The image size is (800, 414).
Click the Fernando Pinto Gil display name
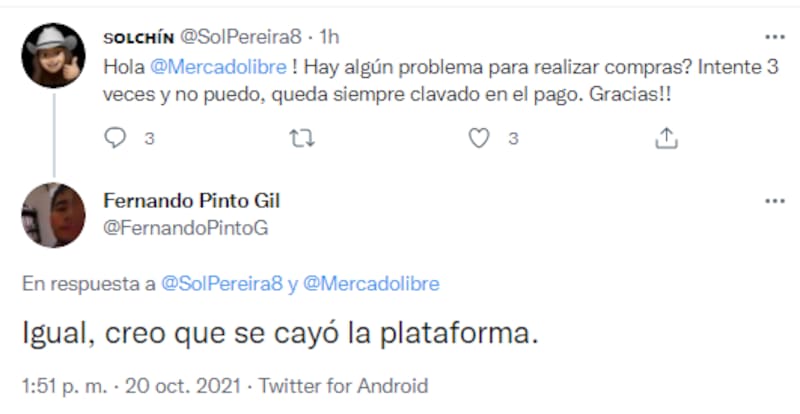tap(191, 201)
